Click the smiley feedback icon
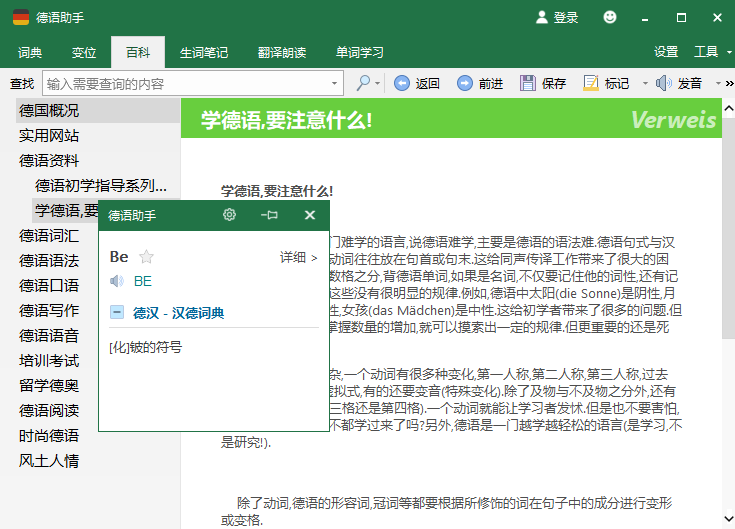This screenshot has height=529, width=735. (610, 17)
